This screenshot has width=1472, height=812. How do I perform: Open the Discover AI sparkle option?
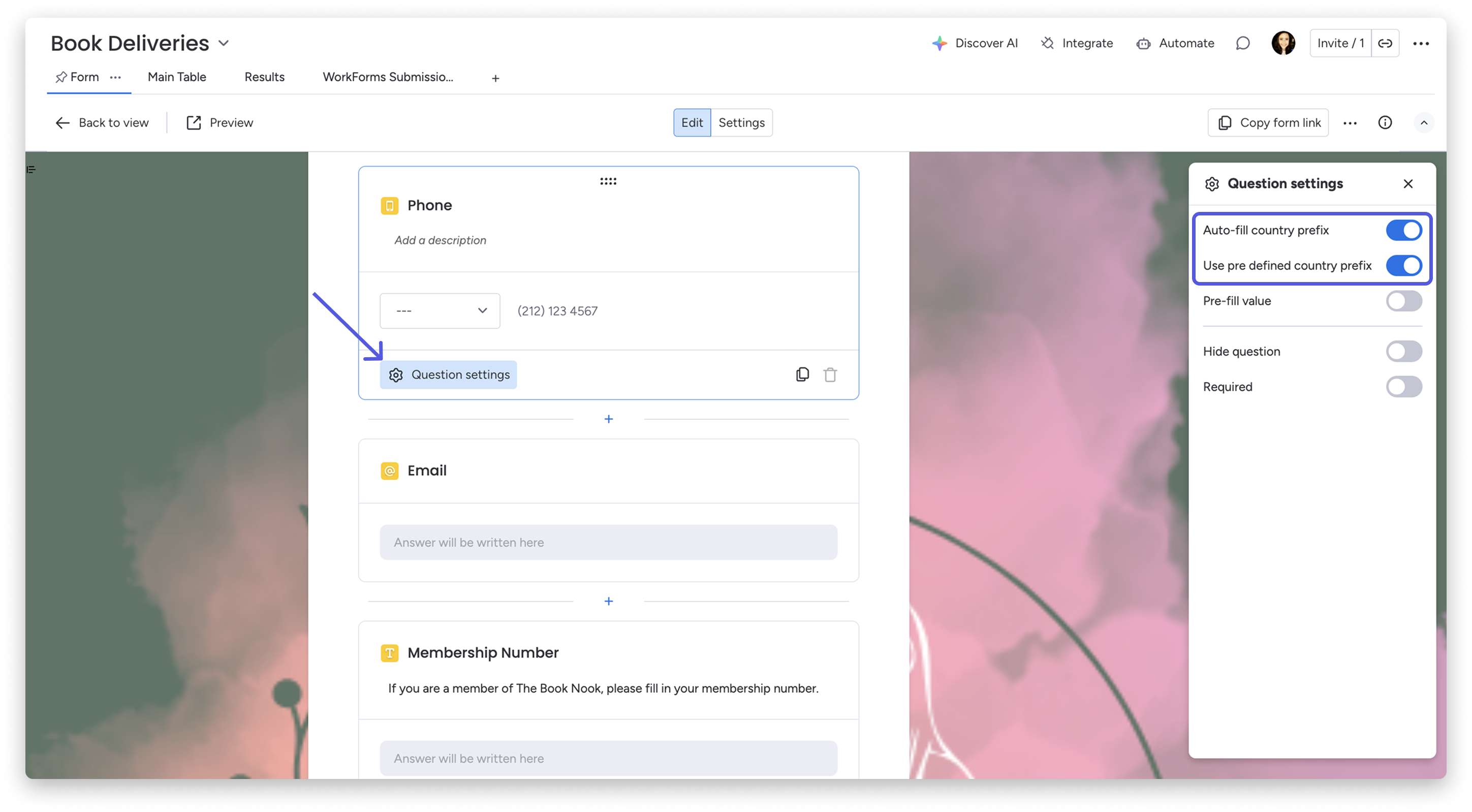pos(975,43)
